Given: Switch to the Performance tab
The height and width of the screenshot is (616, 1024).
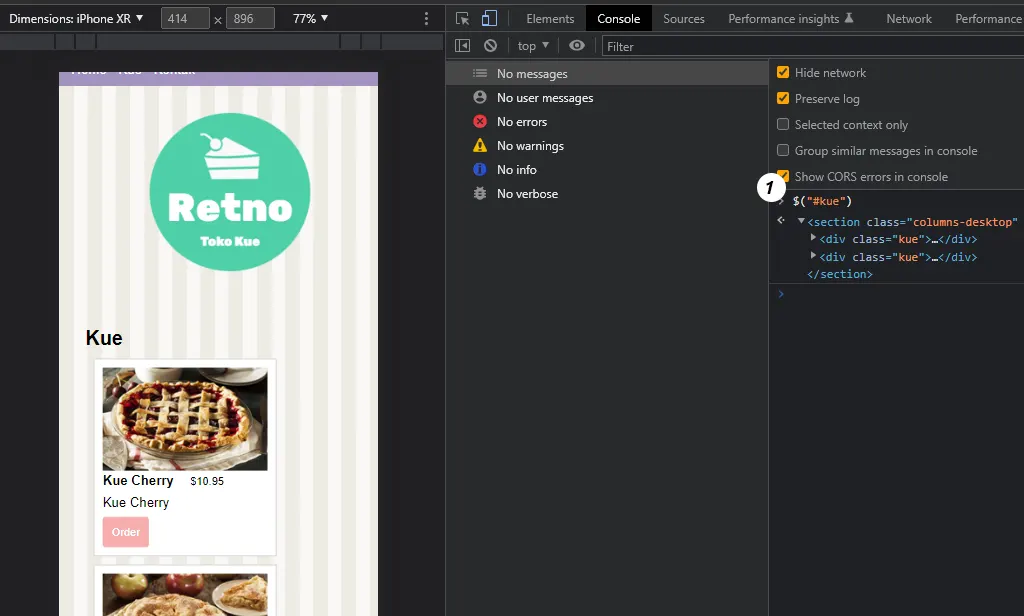Looking at the screenshot, I should pos(987,19).
